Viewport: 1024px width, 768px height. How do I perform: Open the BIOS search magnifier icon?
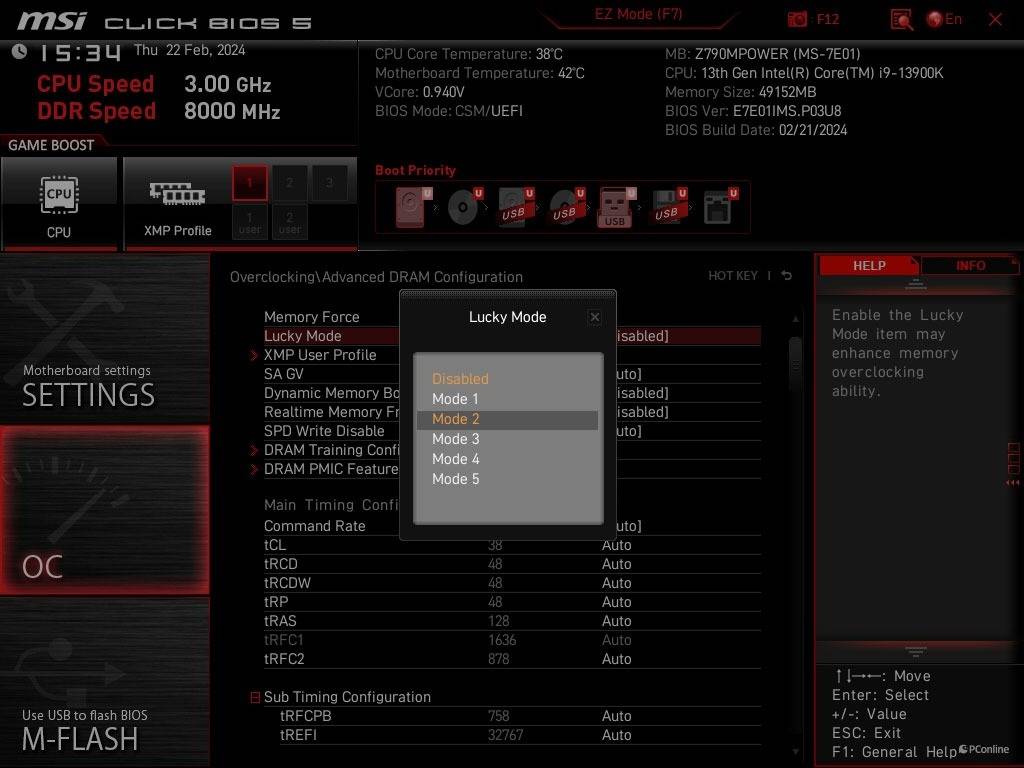pos(901,20)
